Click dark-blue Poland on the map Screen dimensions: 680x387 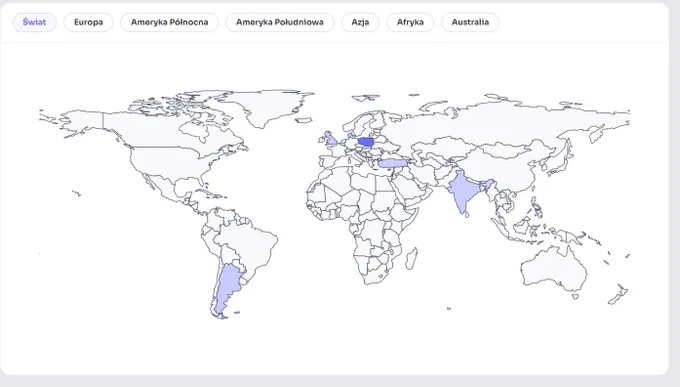pyautogui.click(x=366, y=142)
